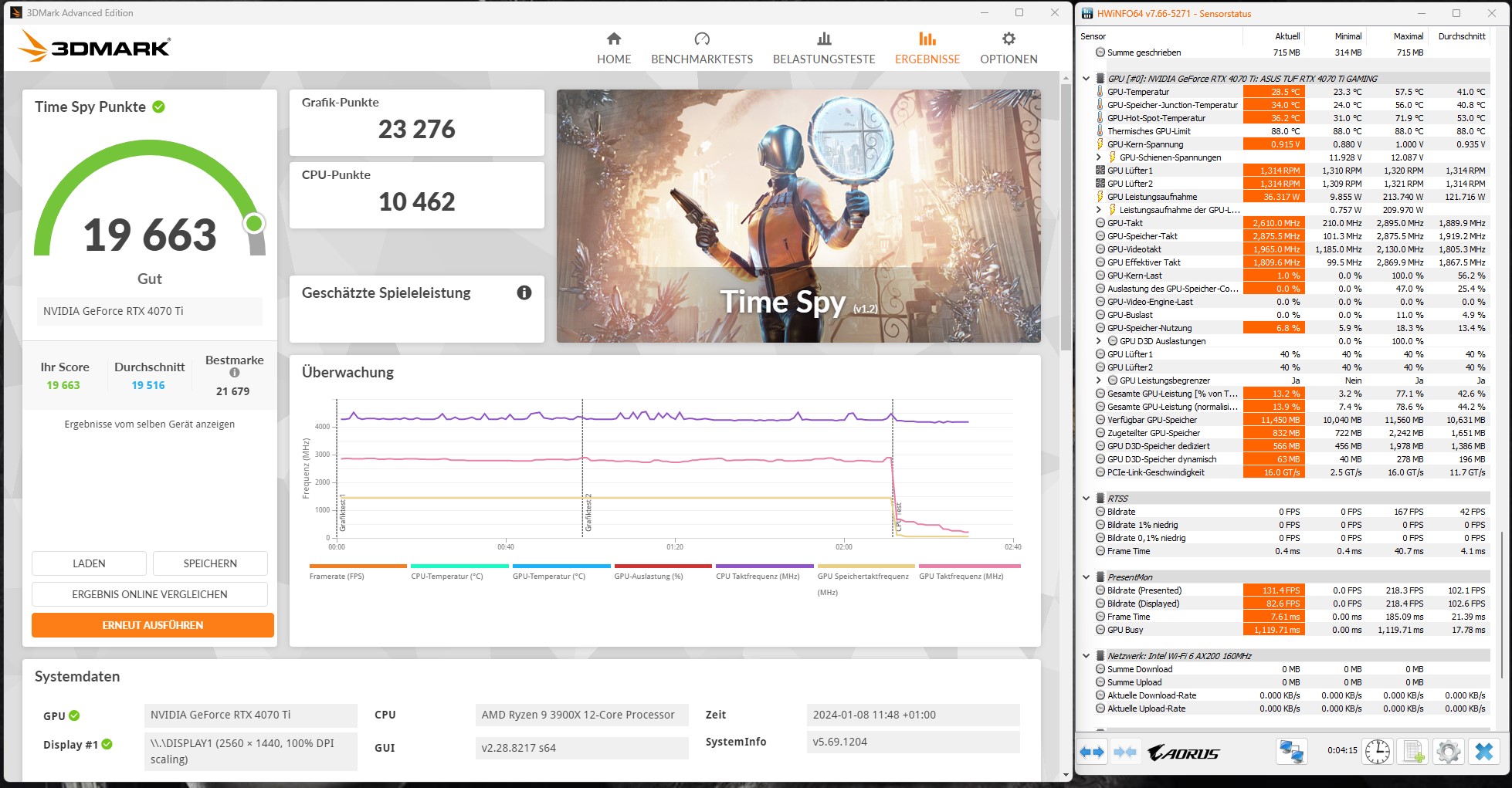This screenshot has height=788, width=1512.
Task: Click the lightning icon of GPU-Kern-Spannung row
Action: [1100, 144]
